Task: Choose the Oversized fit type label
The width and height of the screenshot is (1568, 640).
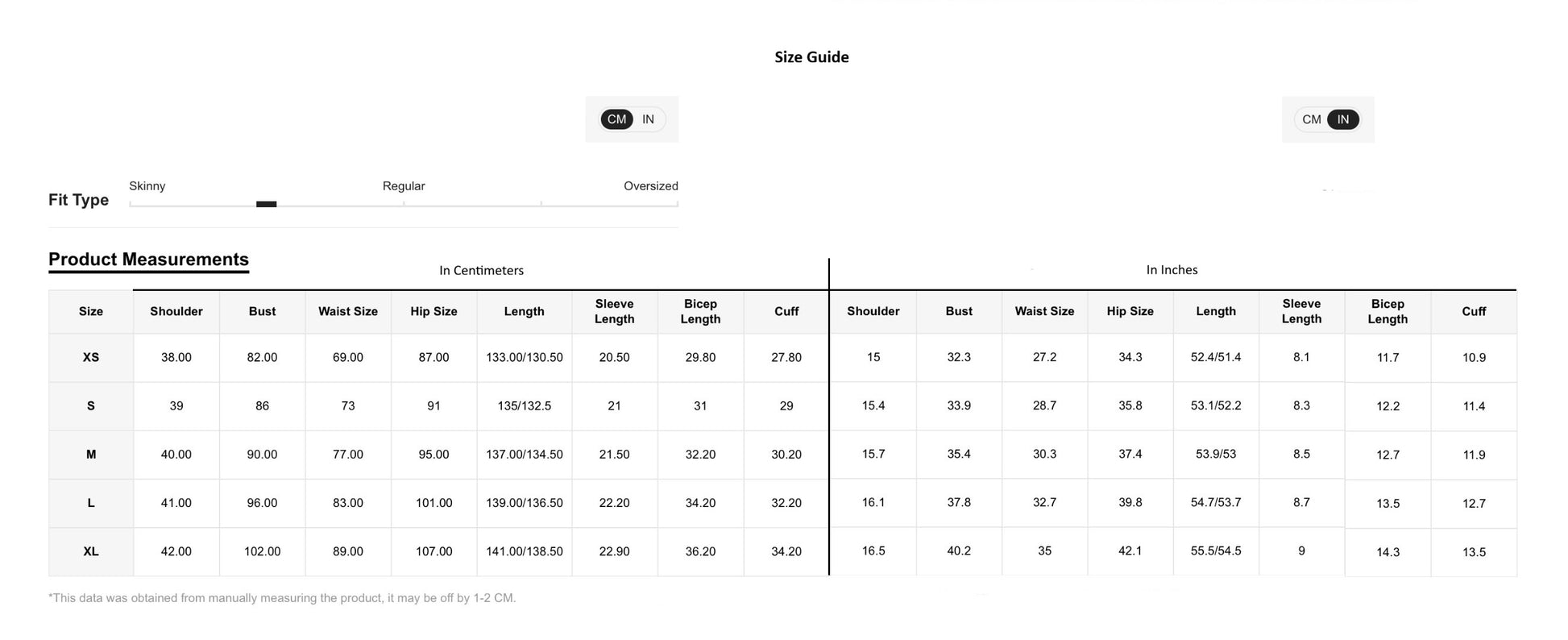Action: tap(650, 186)
